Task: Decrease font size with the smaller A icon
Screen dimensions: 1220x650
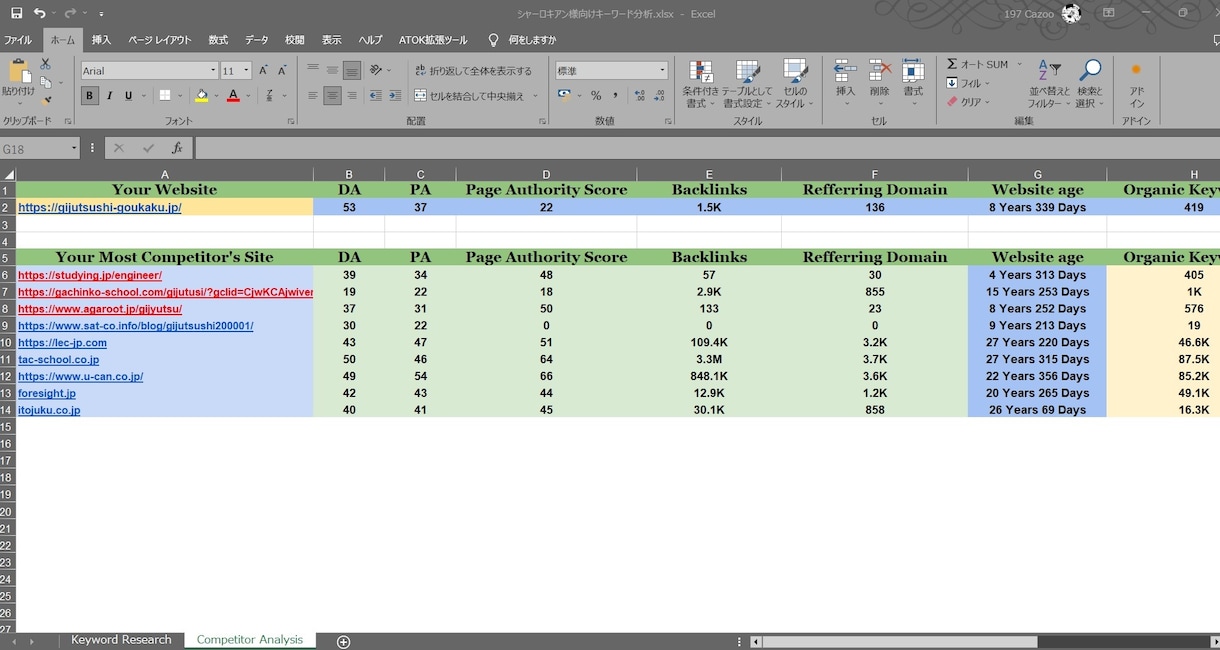Action: (x=280, y=71)
